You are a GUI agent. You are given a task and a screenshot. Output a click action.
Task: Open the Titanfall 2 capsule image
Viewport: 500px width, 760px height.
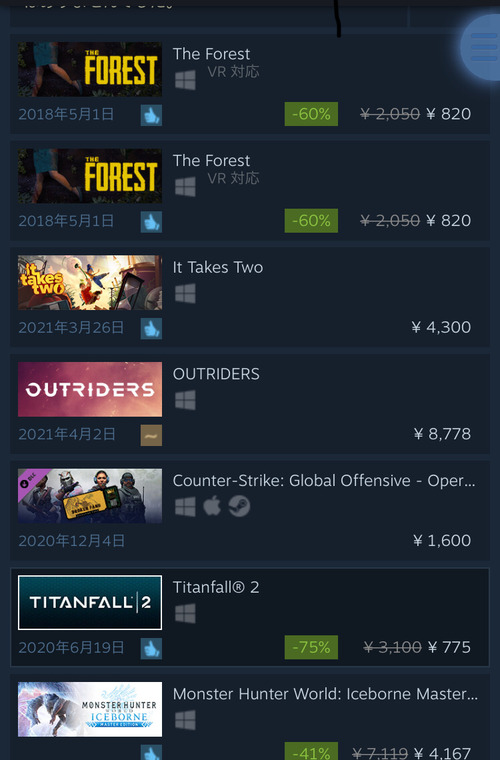click(90, 602)
